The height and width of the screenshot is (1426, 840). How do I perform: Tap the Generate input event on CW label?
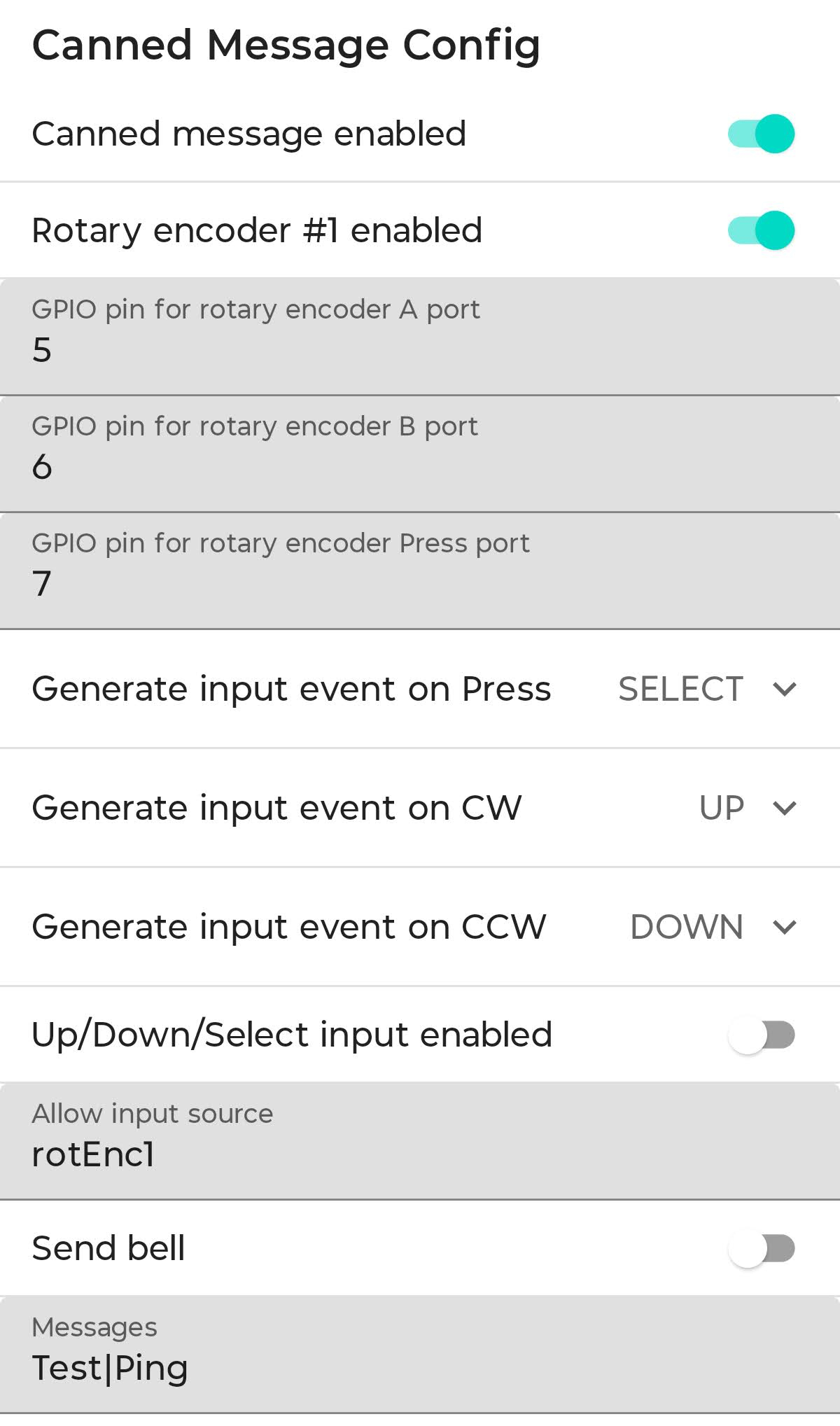276,808
